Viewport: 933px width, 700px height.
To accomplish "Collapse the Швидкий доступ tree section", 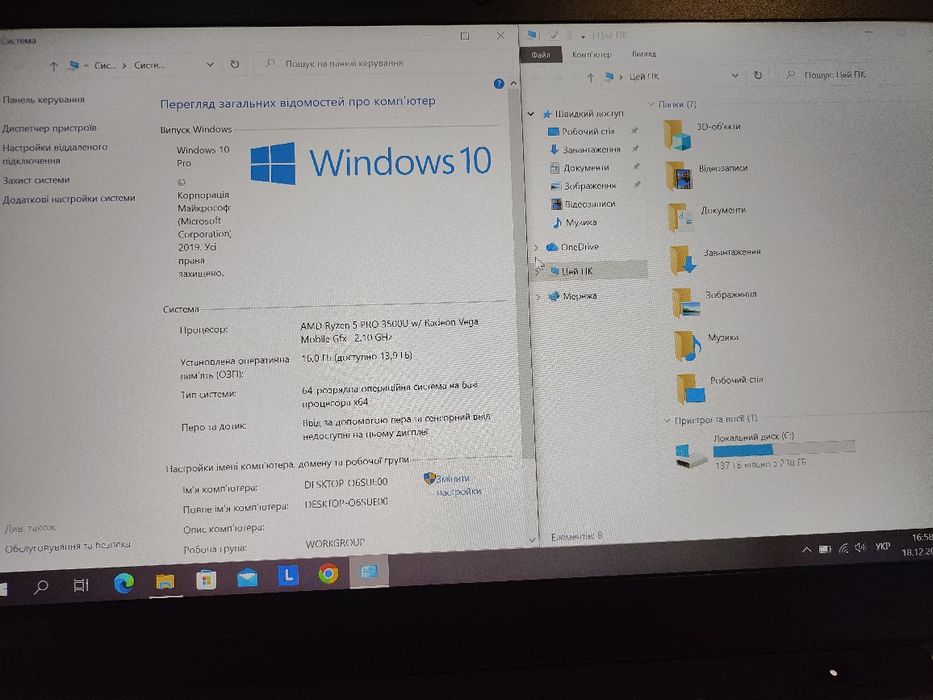I will [531, 113].
